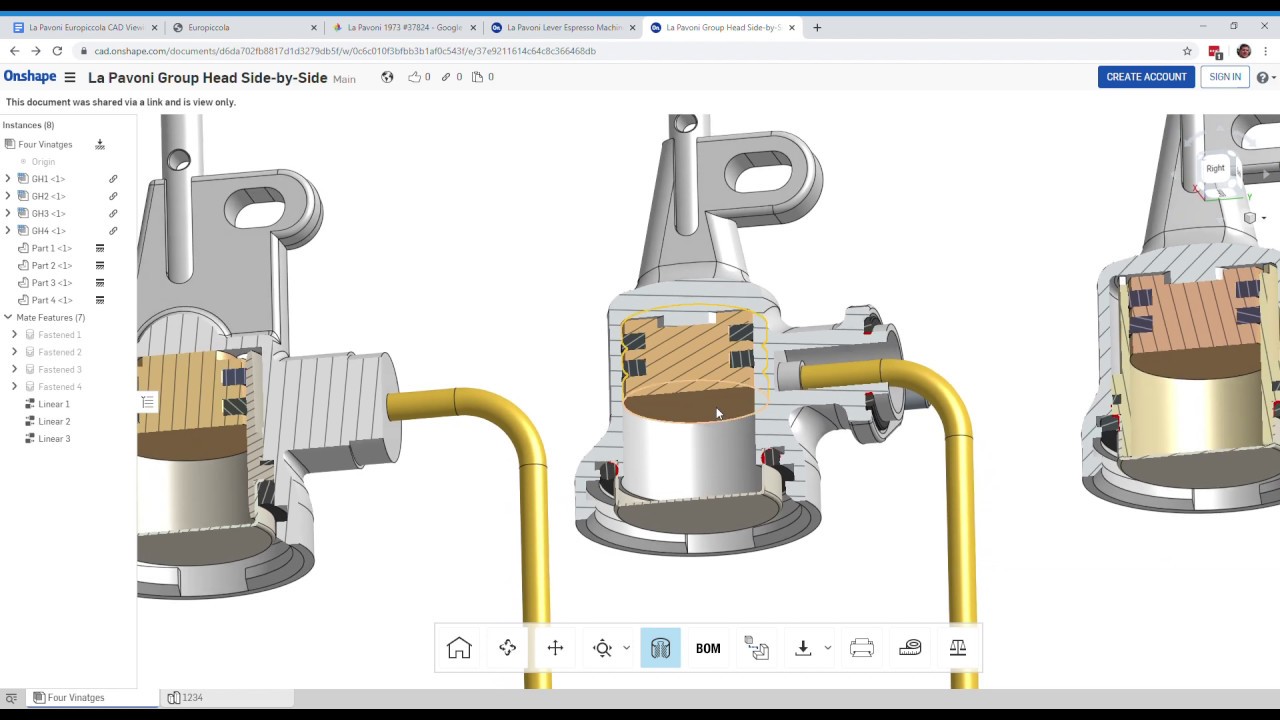The height and width of the screenshot is (720, 1280).
Task: Expand the GH3 <1> instance
Action: tap(8, 213)
